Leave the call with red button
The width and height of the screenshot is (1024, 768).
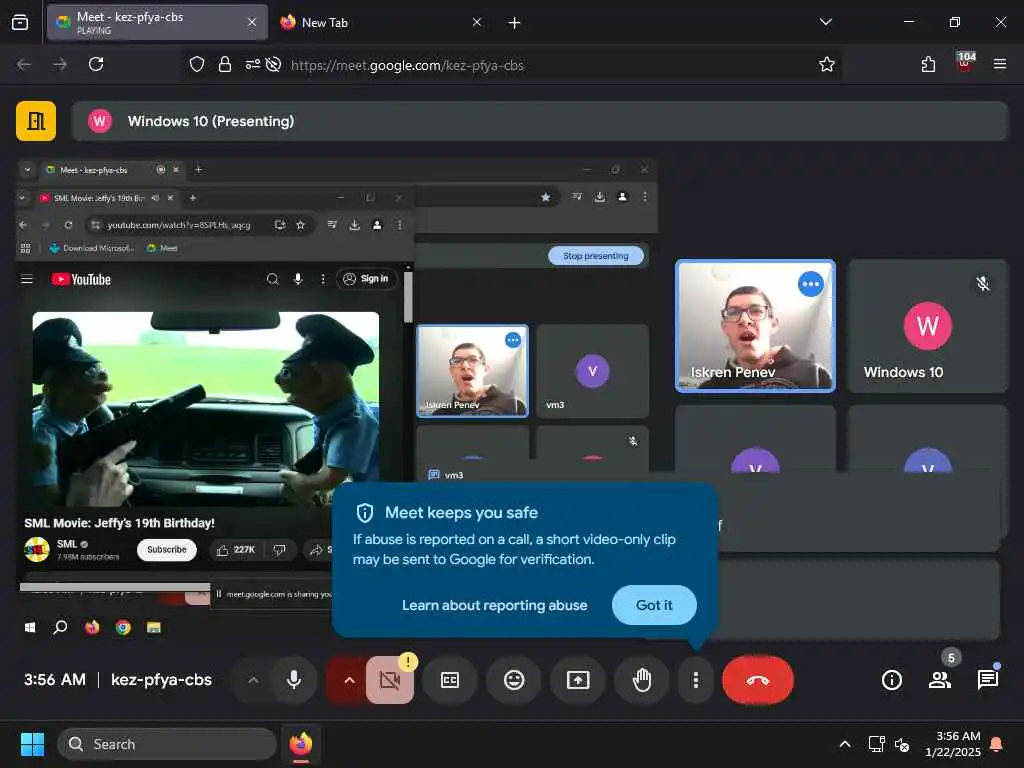758,680
